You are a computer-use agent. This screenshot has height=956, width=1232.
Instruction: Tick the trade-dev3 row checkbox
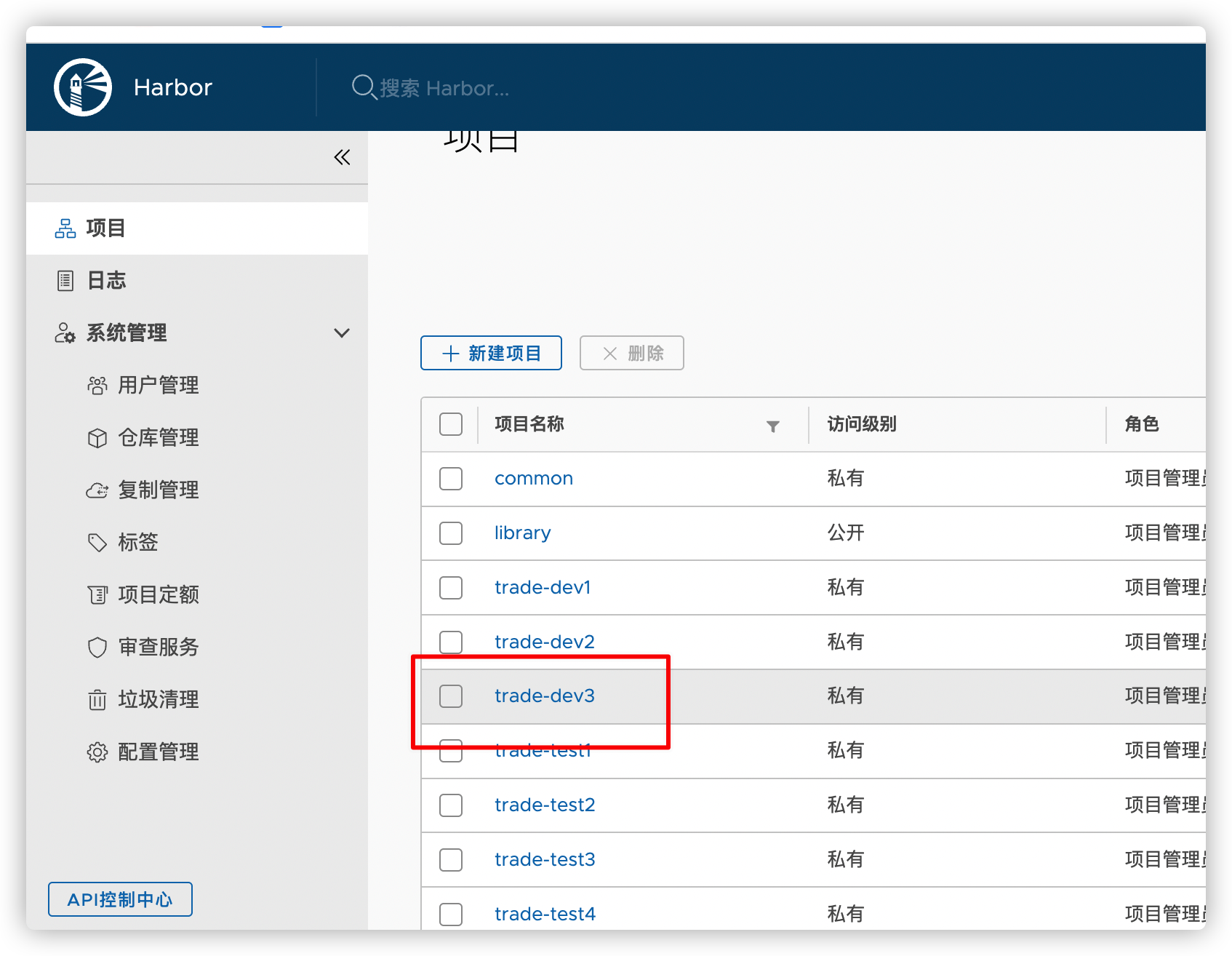[451, 696]
